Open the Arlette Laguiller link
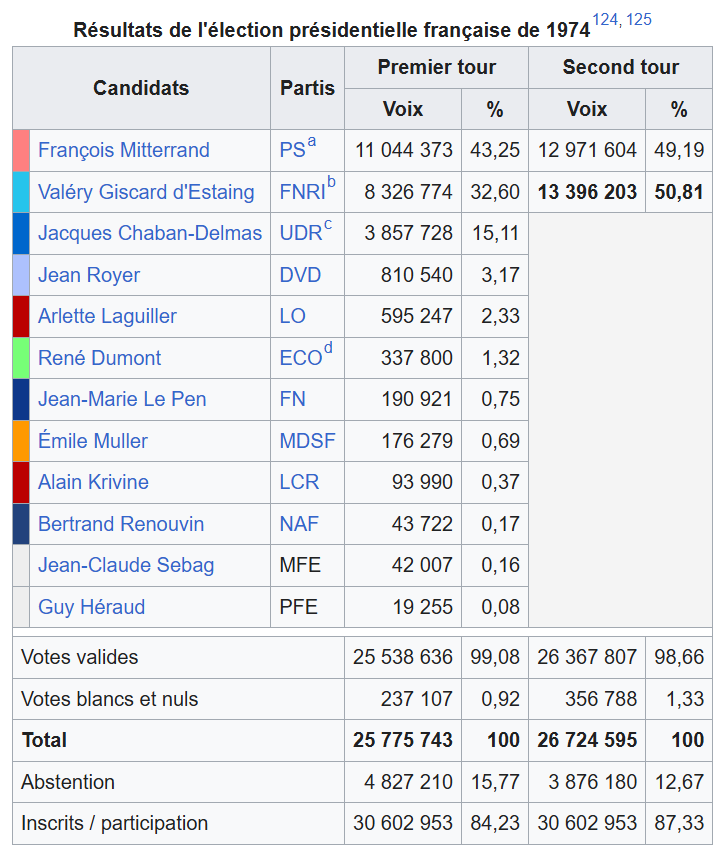The image size is (720, 849). [107, 317]
